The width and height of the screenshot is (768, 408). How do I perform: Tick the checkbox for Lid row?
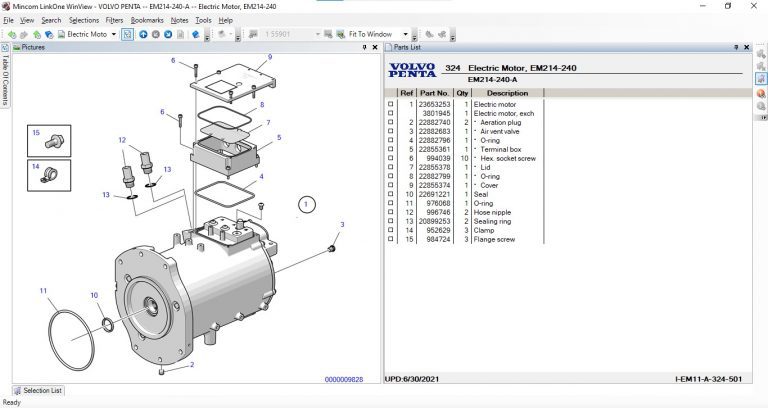(x=390, y=168)
